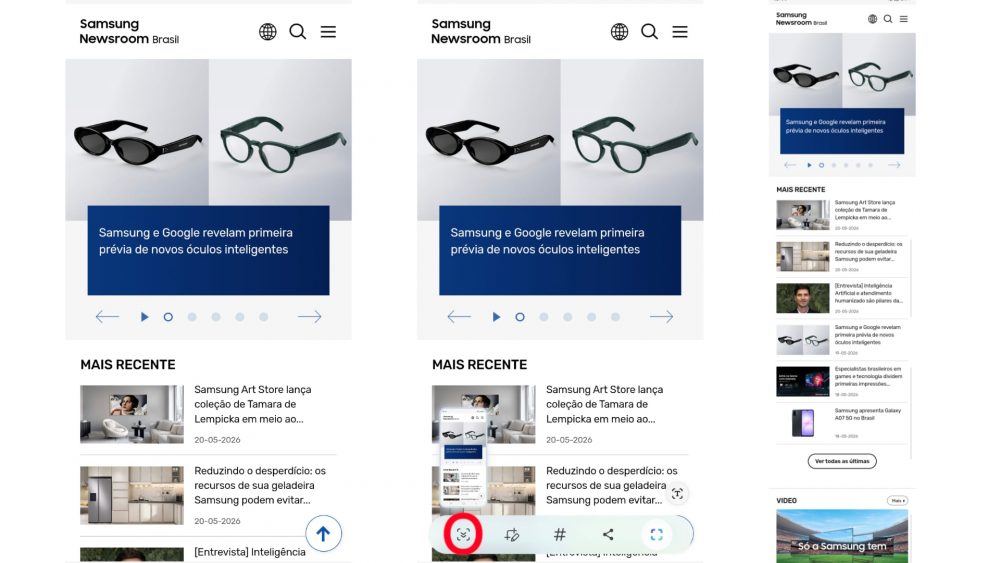Image resolution: width=1000 pixels, height=563 pixels.
Task: Open Samsung Art Store article in middle phone screen
Action: pyautogui.click(x=604, y=404)
